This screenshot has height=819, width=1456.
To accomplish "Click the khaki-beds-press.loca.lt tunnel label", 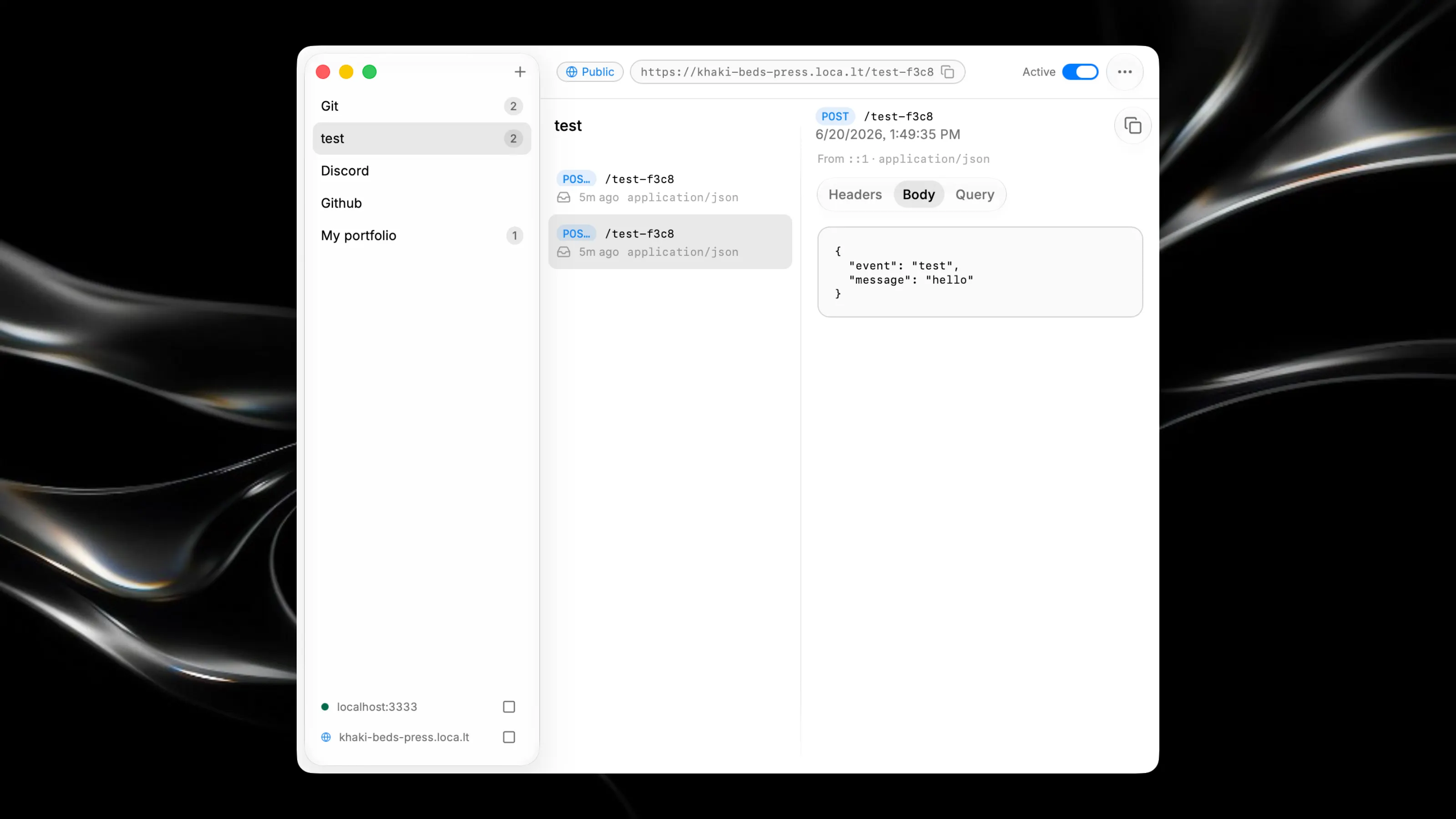I will [x=404, y=737].
